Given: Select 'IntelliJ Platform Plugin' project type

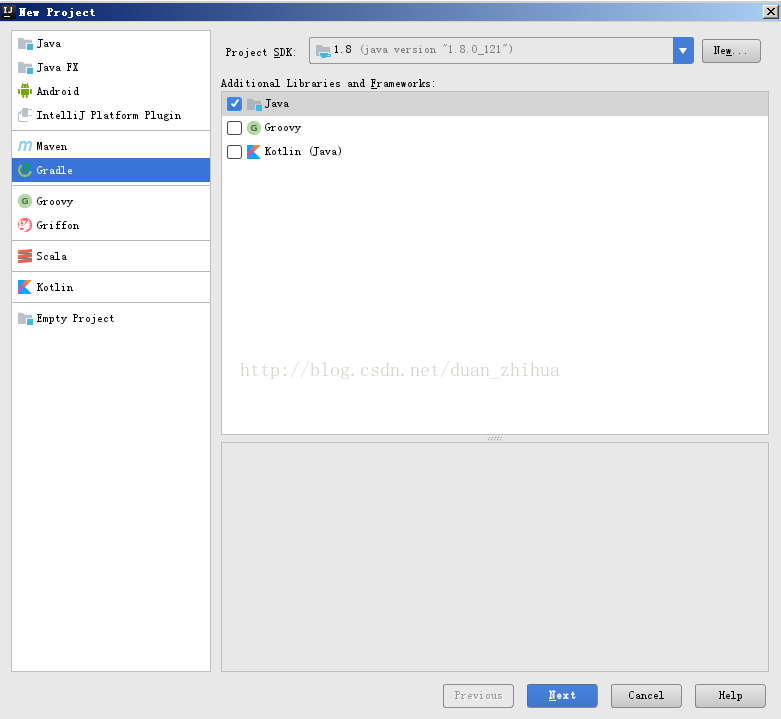Looking at the screenshot, I should [x=109, y=116].
